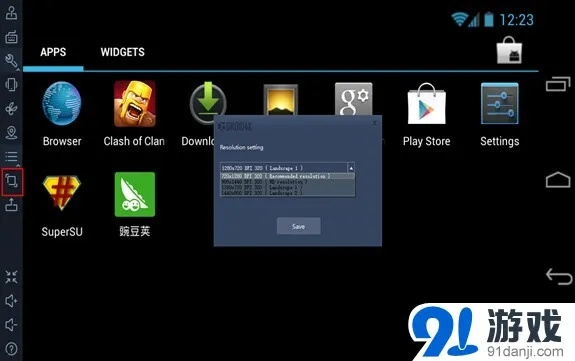Click the battery status icon

(x=489, y=19)
